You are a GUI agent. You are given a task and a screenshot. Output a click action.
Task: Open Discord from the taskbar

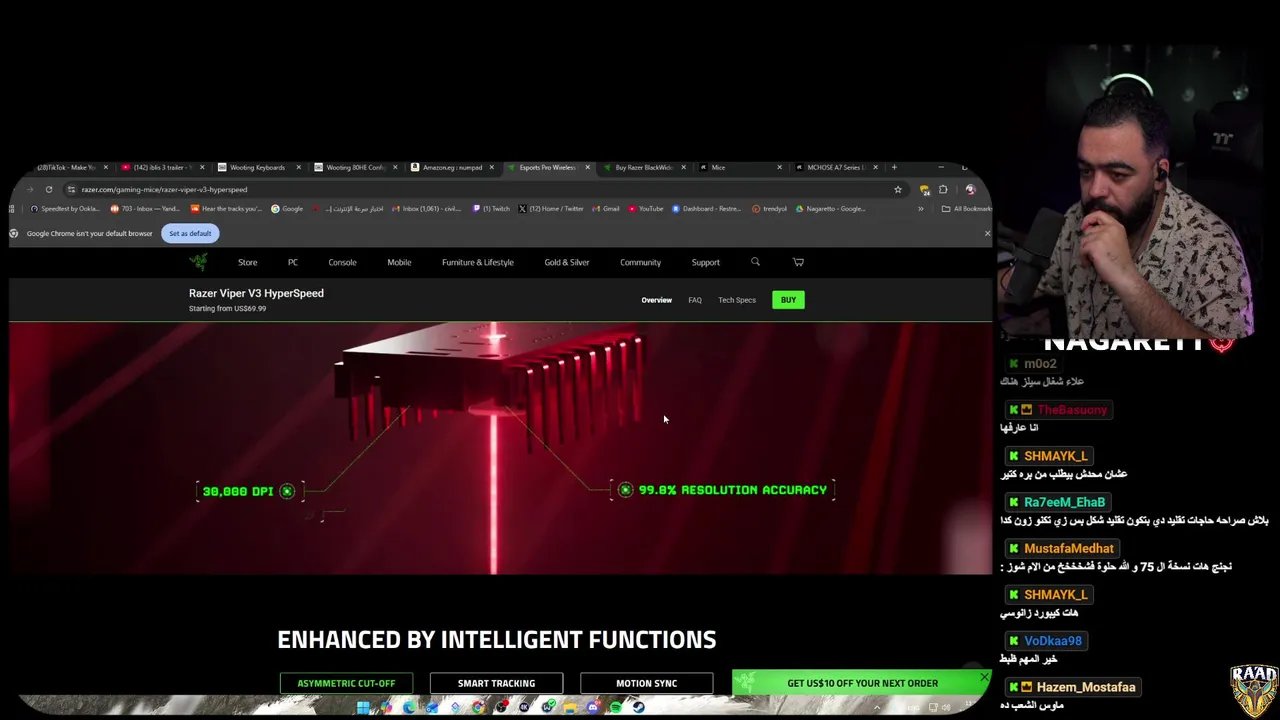tap(593, 707)
